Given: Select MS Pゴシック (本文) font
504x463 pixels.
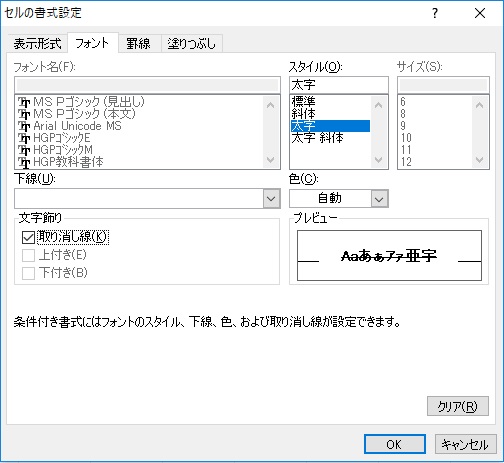Looking at the screenshot, I should (x=85, y=114).
